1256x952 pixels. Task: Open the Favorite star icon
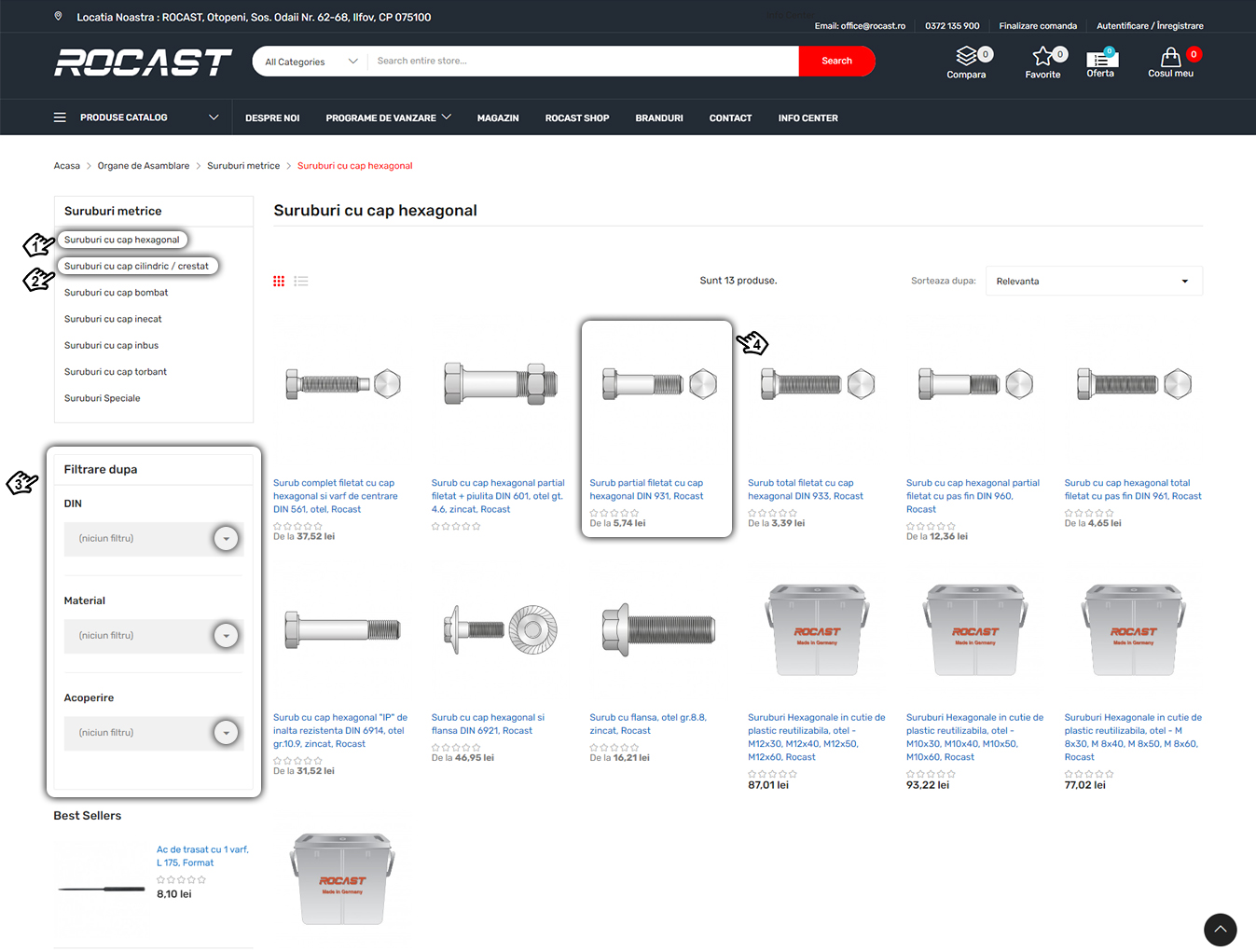(1042, 56)
